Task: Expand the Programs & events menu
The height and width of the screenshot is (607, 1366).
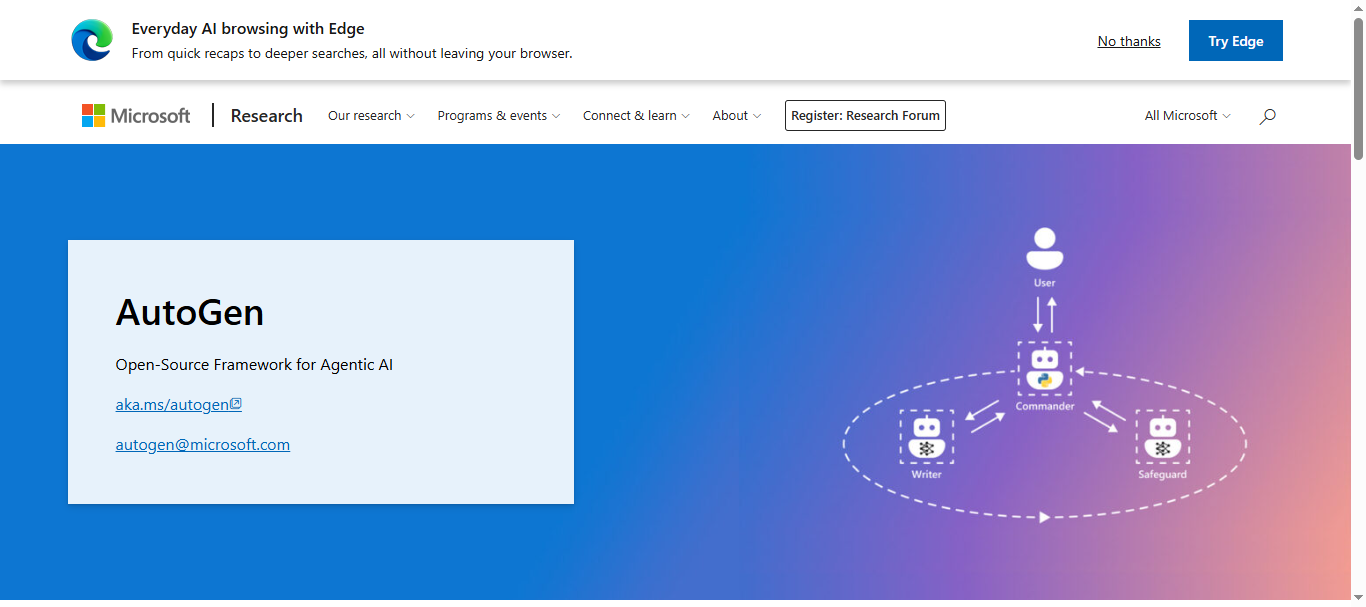Action: tap(498, 116)
